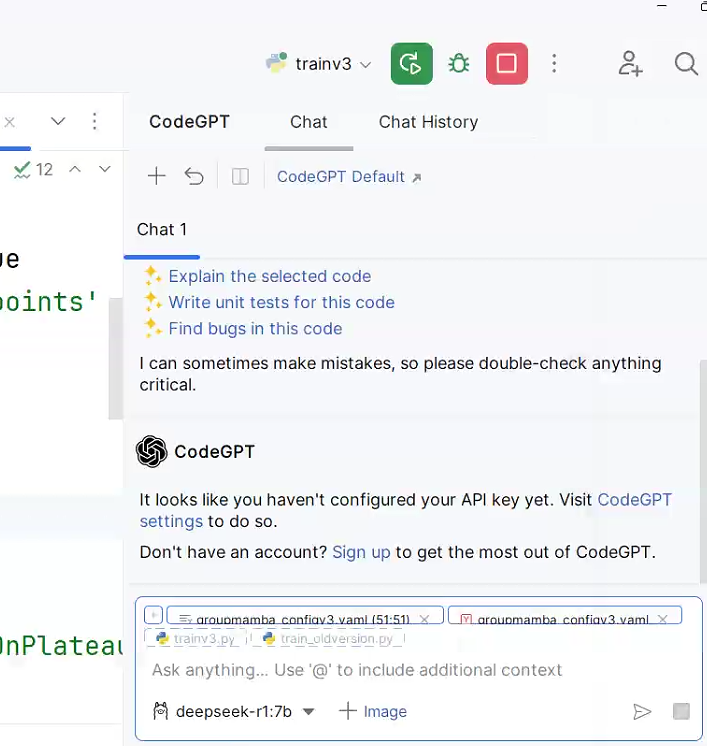Select the Chat 1 conversation tab
The width and height of the screenshot is (707, 746).
[162, 230]
